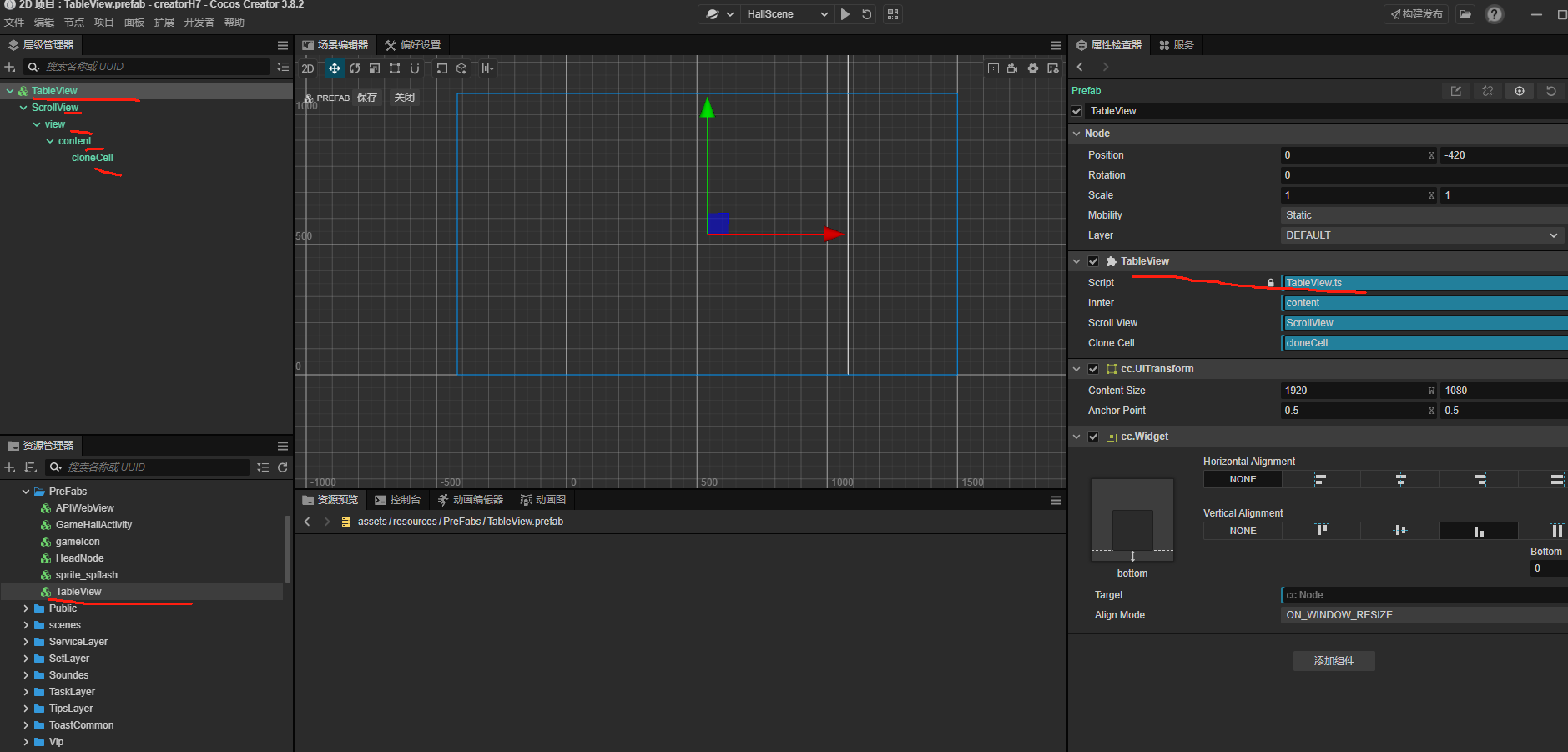Open the HallScene scene selector dropdown
The height and width of the screenshot is (752, 1568).
pos(786,14)
